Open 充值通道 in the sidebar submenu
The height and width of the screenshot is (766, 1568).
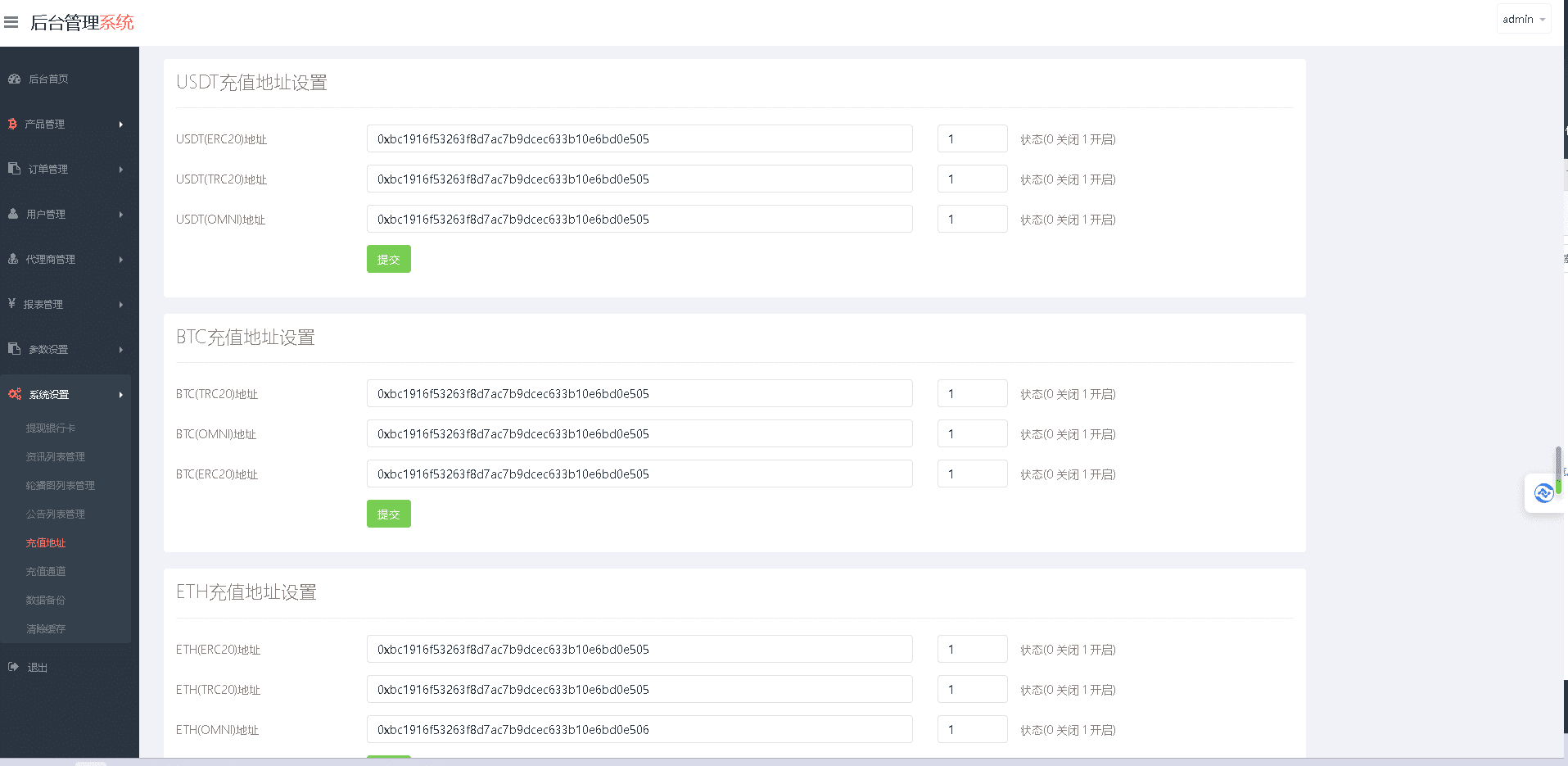(x=46, y=571)
